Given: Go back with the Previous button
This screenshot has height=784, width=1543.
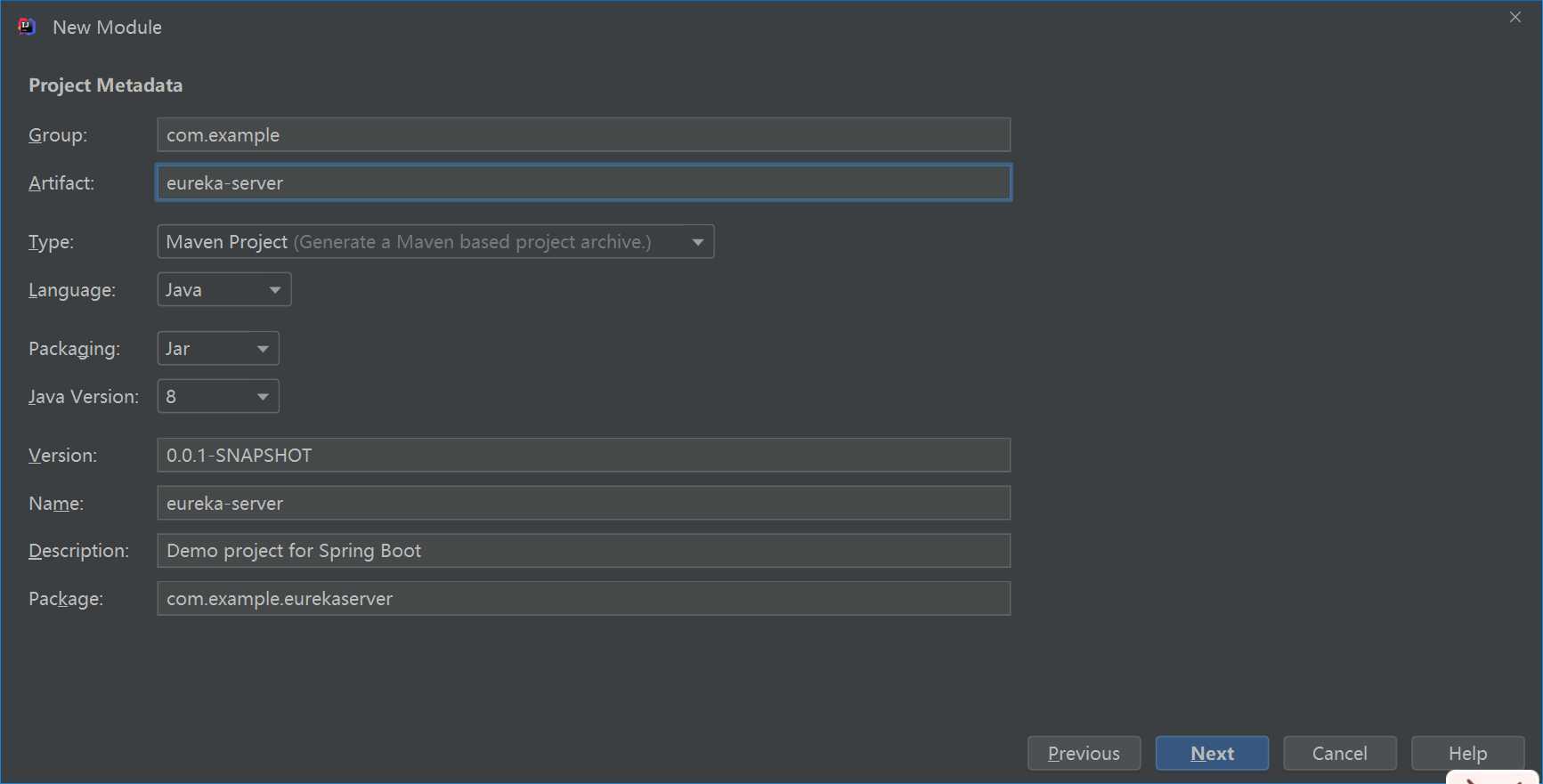Looking at the screenshot, I should pyautogui.click(x=1084, y=754).
